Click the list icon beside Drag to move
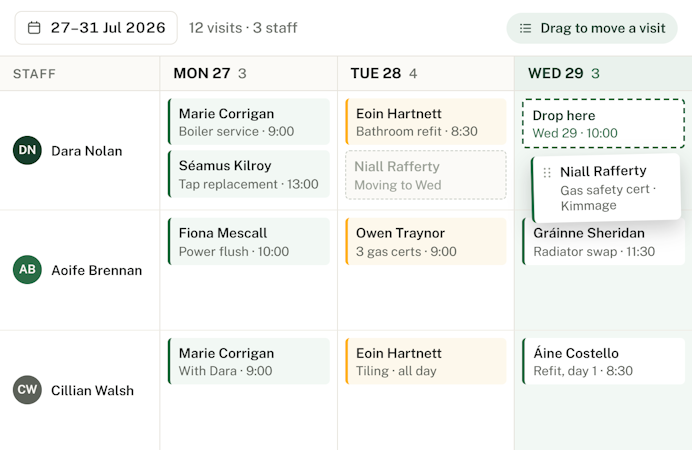Viewport: 692px width, 450px height. 525,28
